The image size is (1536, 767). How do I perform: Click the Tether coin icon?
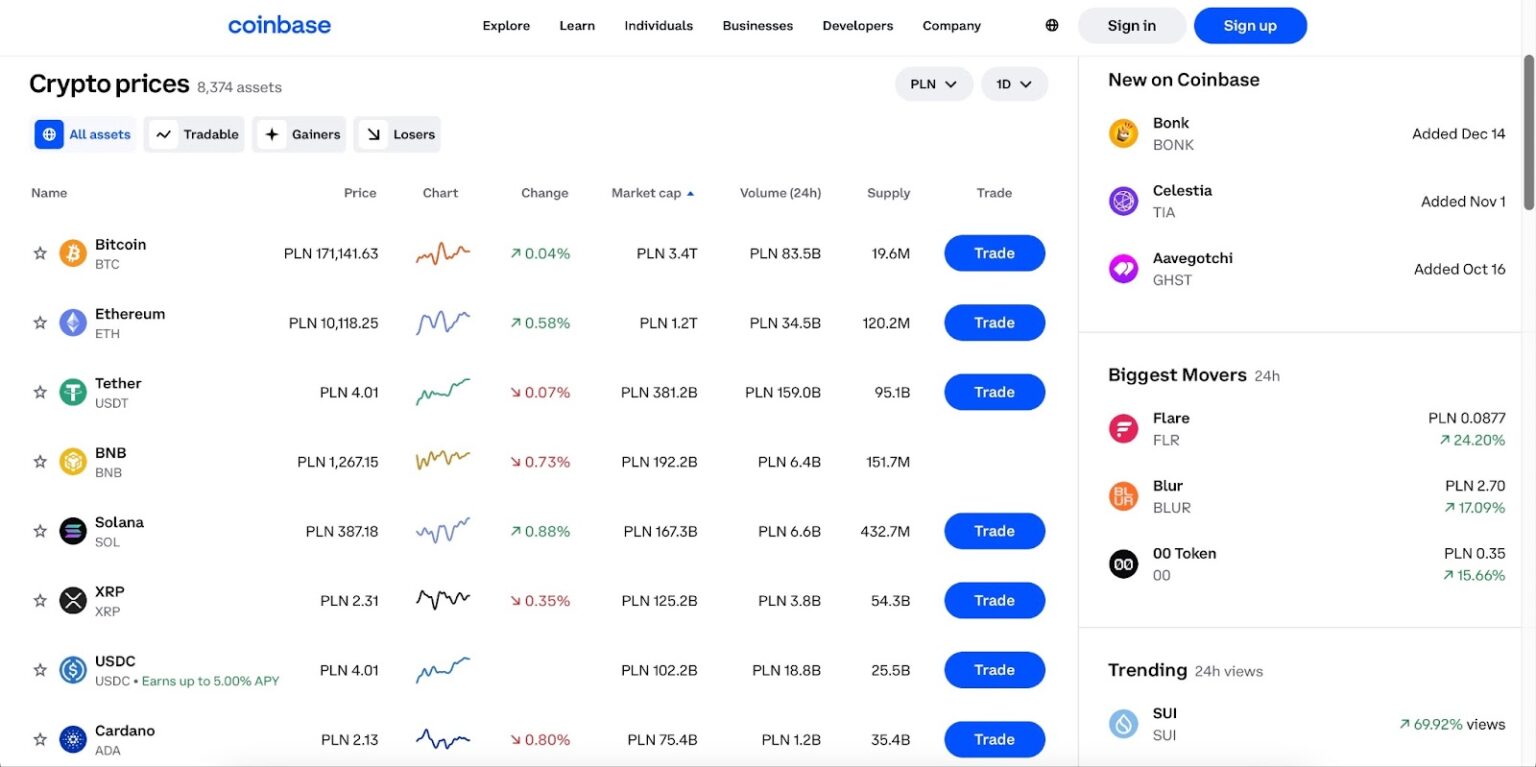pos(72,392)
